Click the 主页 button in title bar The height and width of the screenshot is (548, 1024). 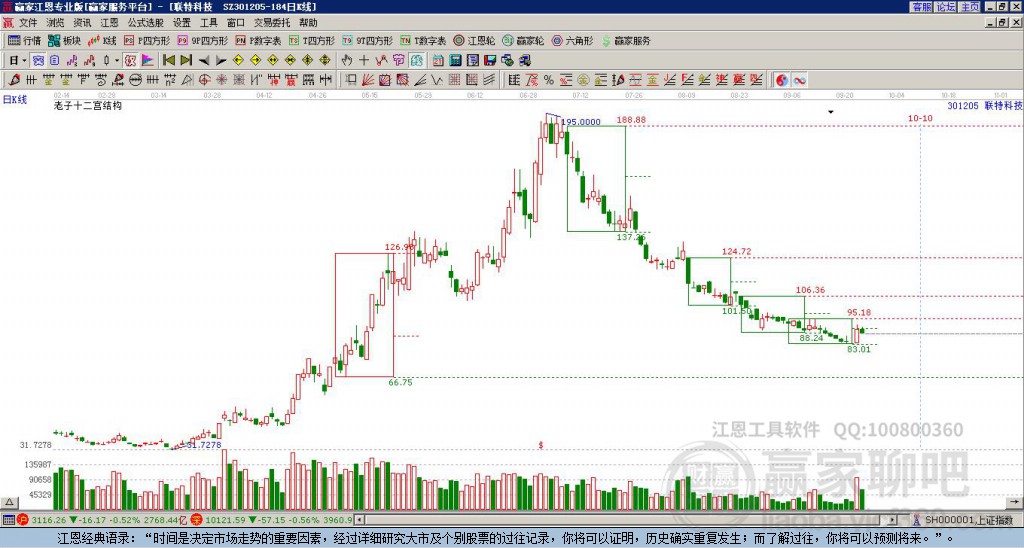click(x=969, y=7)
